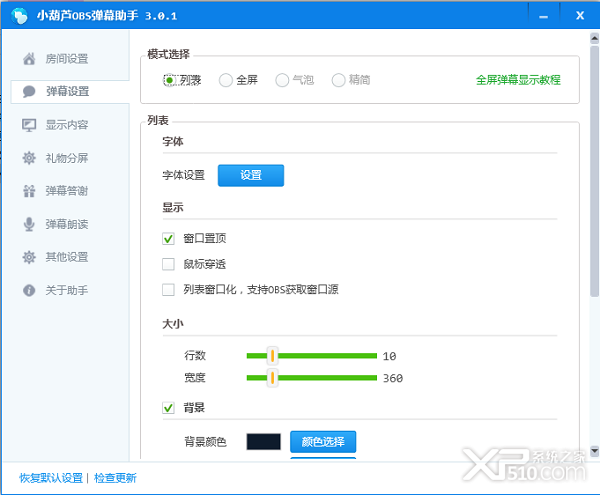Image resolution: width=600 pixels, height=495 pixels.
Task: Enable 列表窗口化 OBS window source checkbox
Action: click(x=168, y=290)
